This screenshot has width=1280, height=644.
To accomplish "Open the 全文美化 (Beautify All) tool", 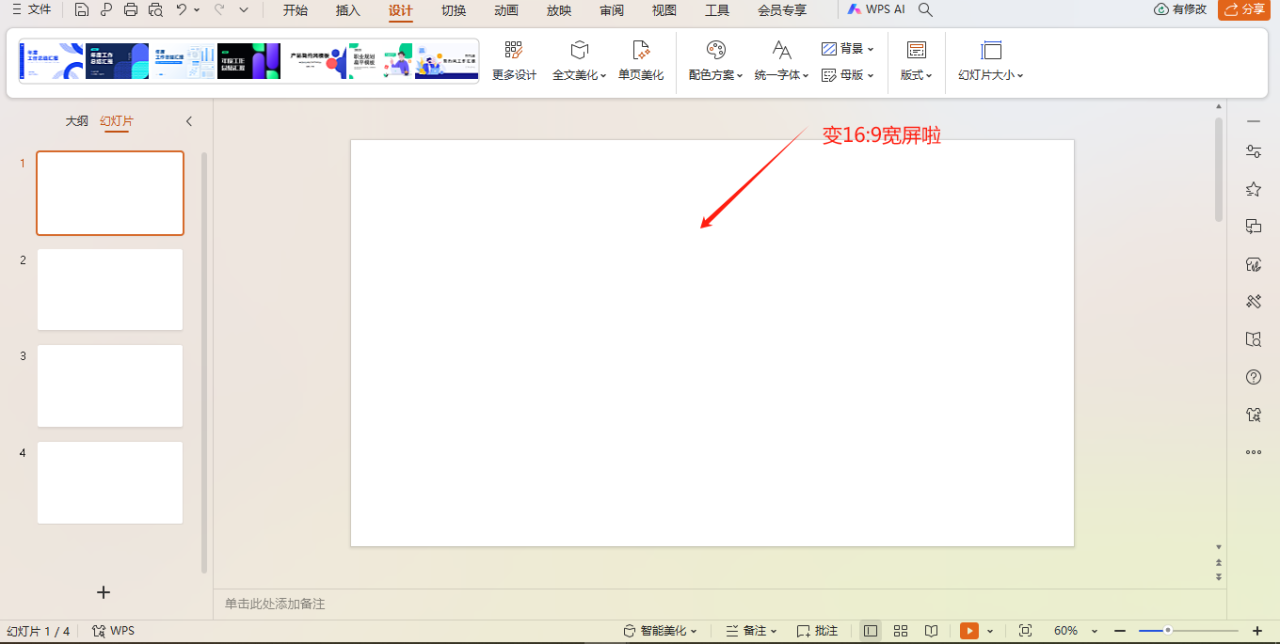I will [575, 60].
